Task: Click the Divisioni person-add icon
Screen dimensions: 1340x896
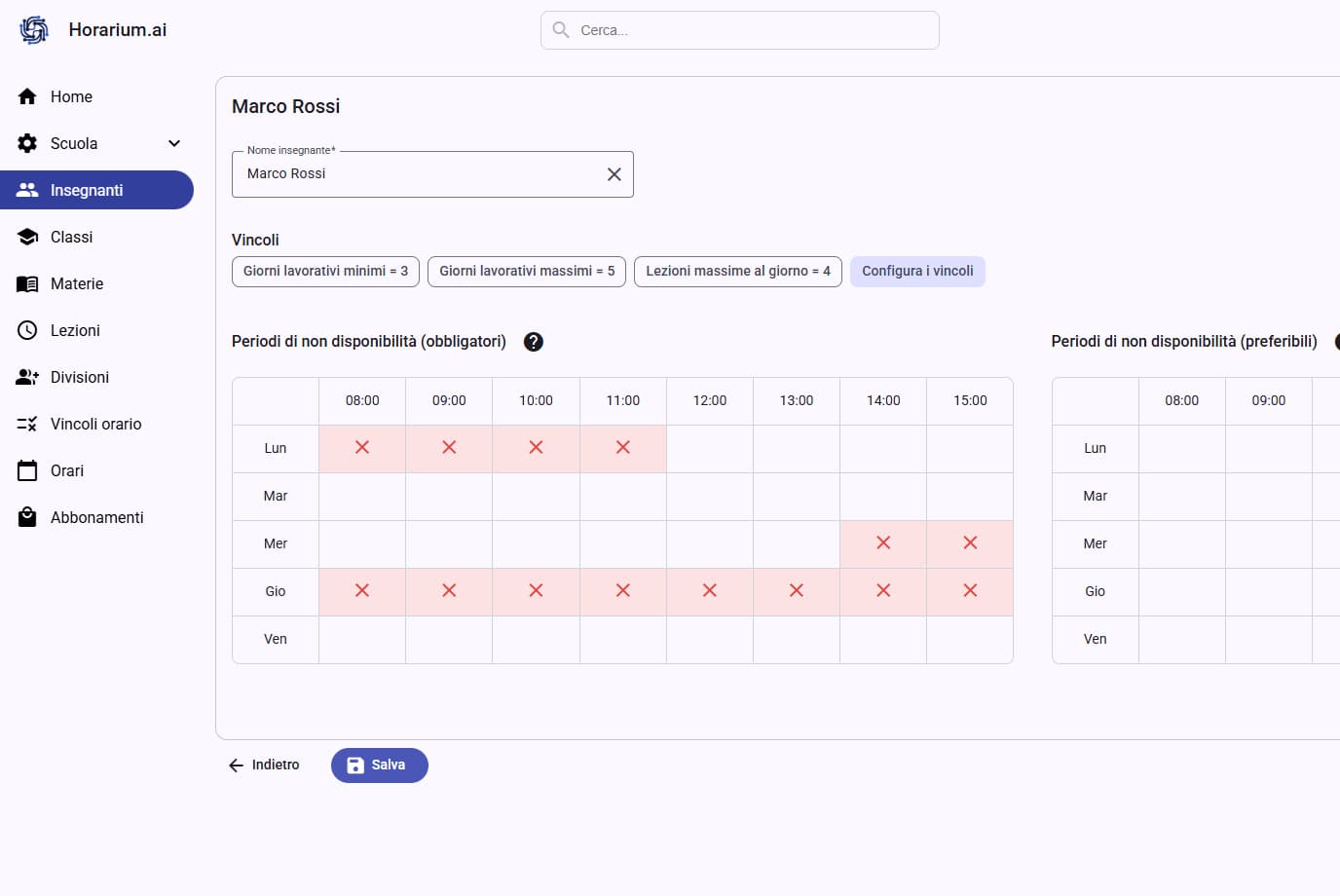Action: 27,377
